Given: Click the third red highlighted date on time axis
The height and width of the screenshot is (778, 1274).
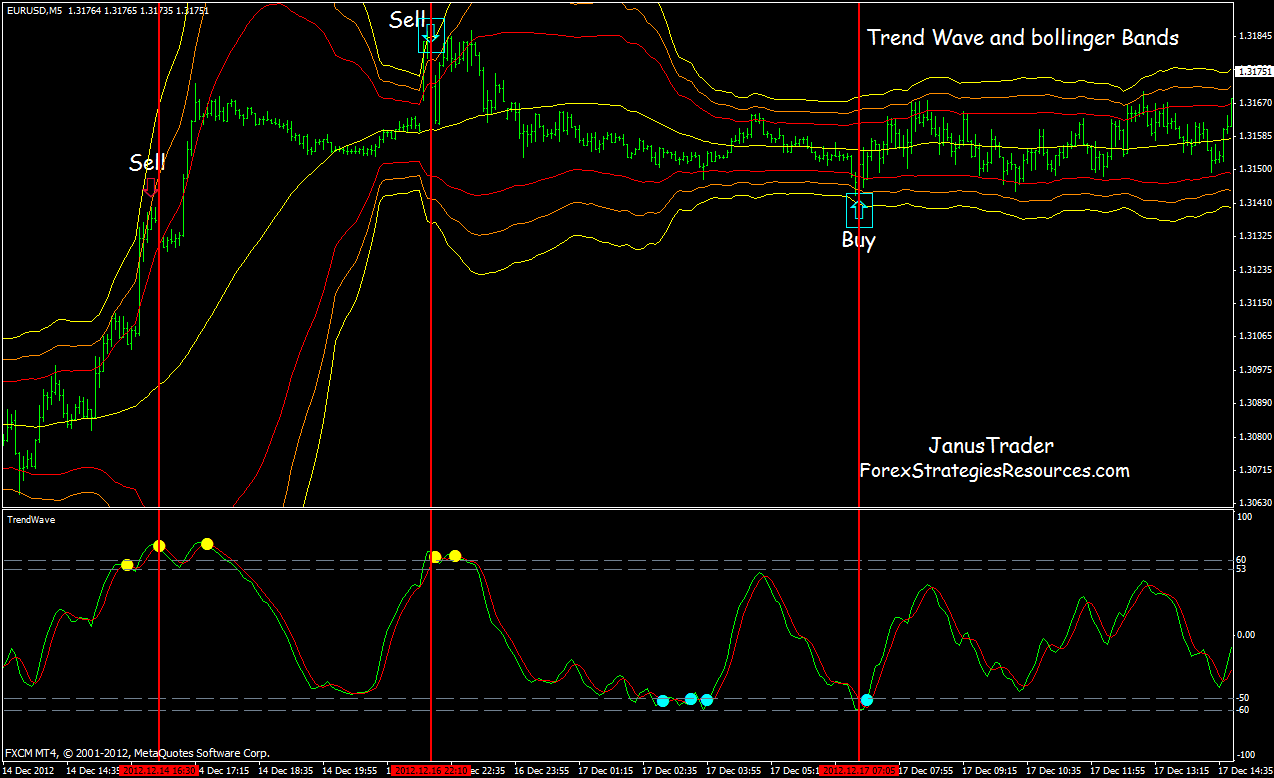Looking at the screenshot, I should (x=859, y=771).
